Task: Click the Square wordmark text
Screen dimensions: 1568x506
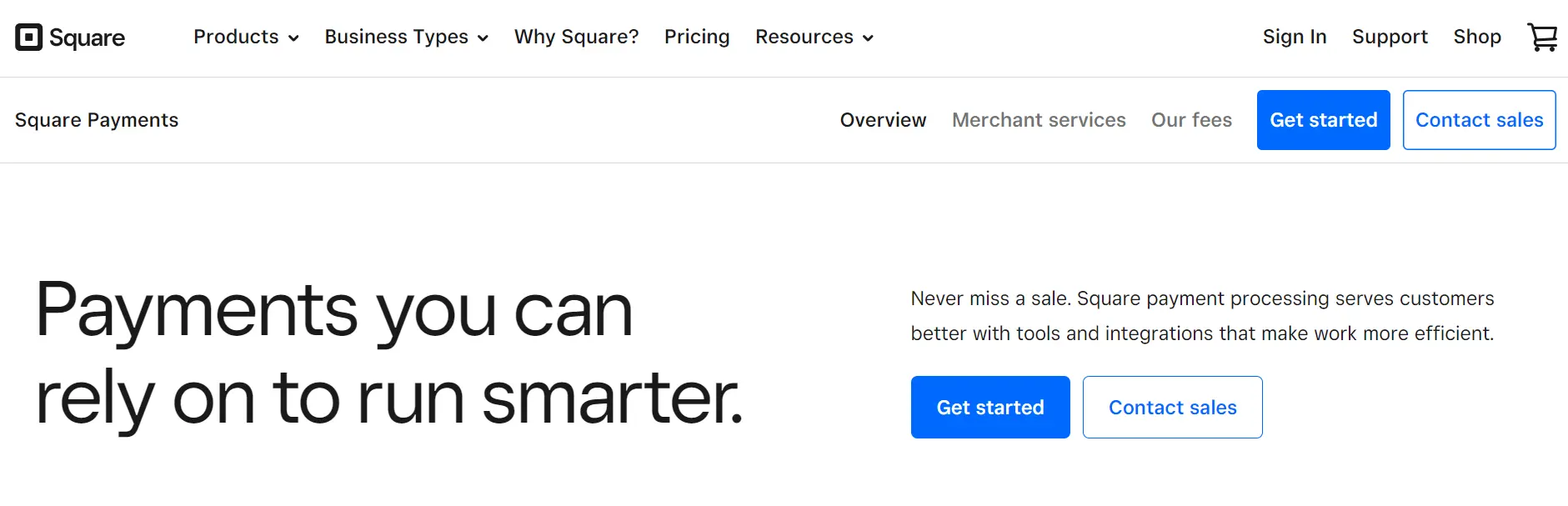Action: (x=87, y=38)
